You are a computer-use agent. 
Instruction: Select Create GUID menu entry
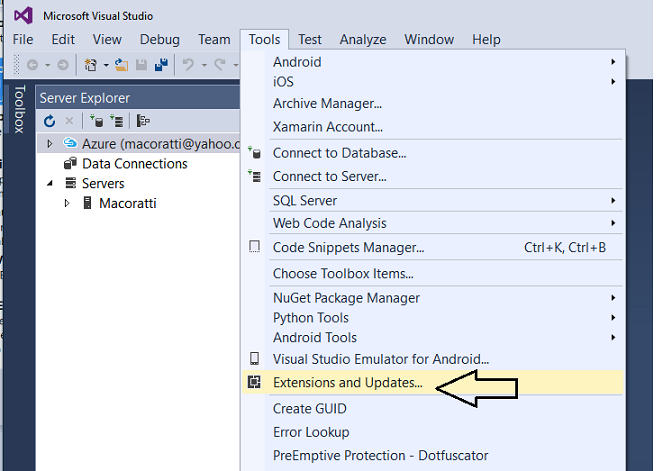tap(433, 408)
